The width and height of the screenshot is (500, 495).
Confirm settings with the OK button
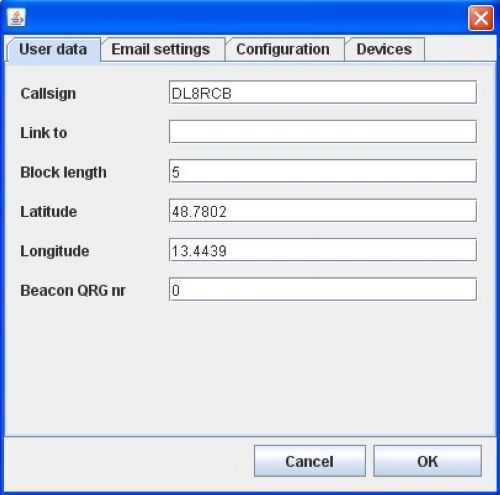tap(428, 461)
